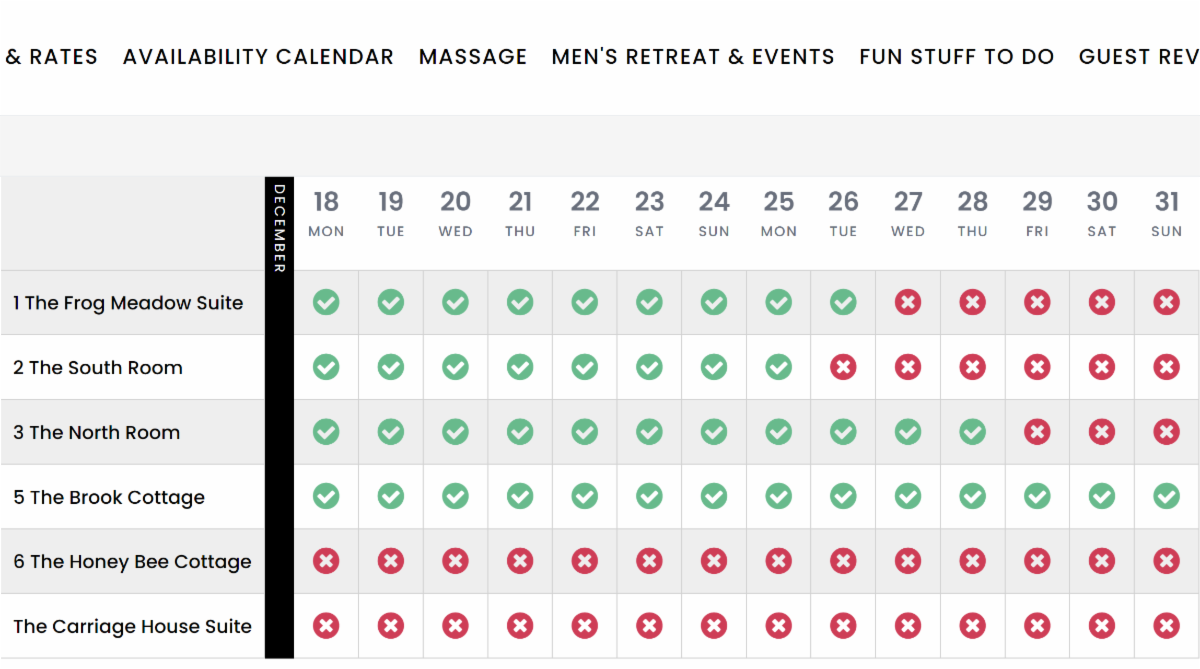
Task: Go to Men's Retreat & Events page
Action: coord(693,57)
